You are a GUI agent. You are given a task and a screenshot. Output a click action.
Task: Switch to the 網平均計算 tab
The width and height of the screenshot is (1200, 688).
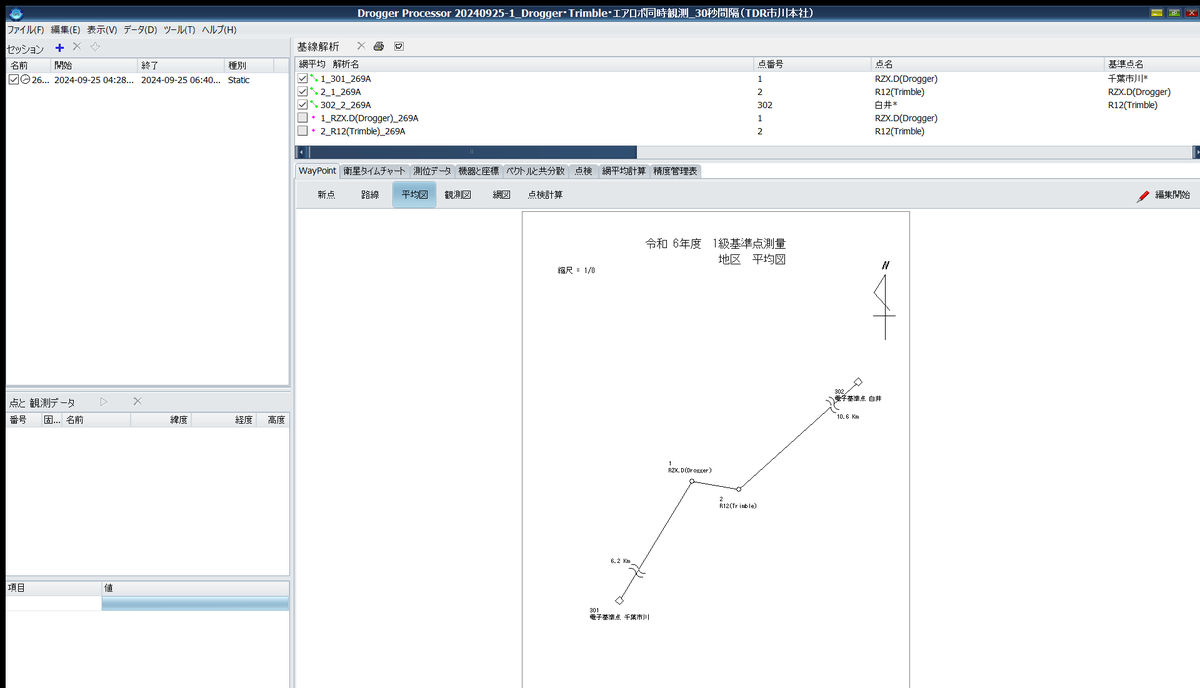tap(623, 171)
